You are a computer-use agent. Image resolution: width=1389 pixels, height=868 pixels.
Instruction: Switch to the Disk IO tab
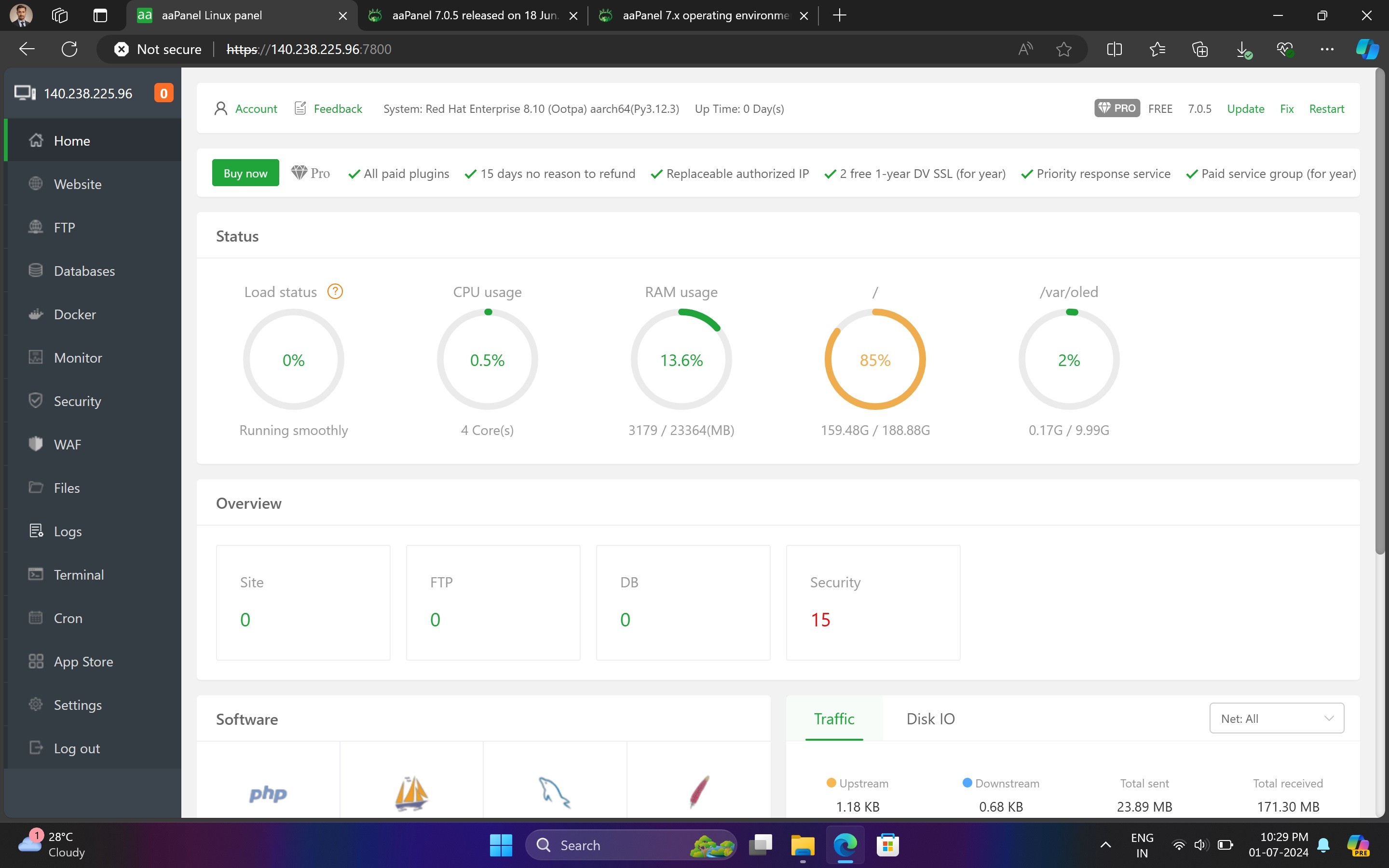pos(930,719)
